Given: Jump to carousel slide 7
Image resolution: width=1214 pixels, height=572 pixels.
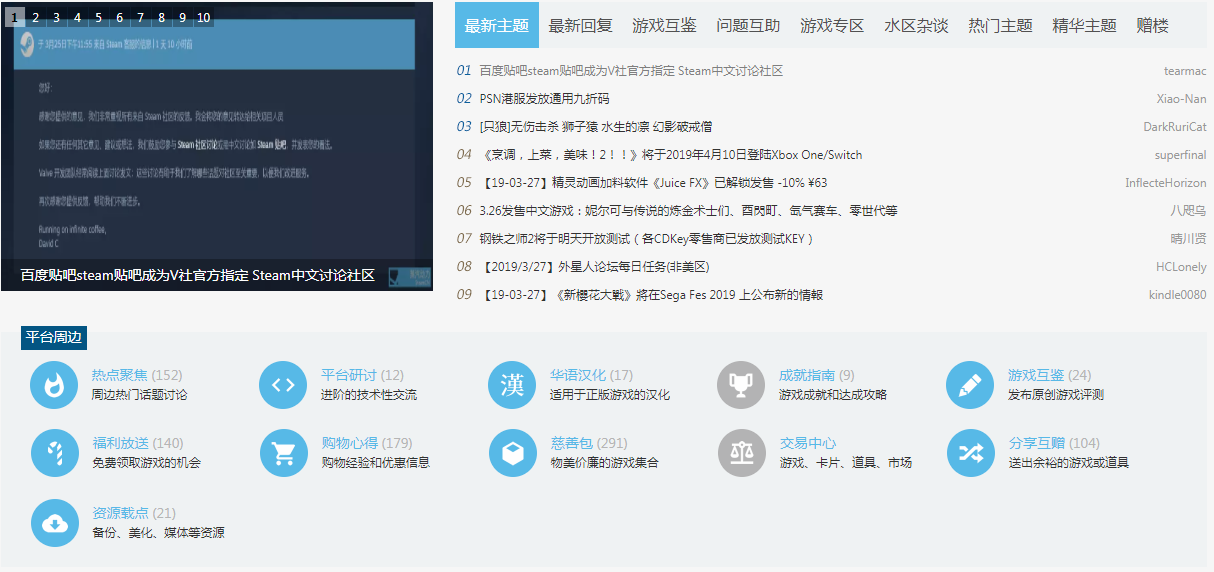Looking at the screenshot, I should (141, 17).
